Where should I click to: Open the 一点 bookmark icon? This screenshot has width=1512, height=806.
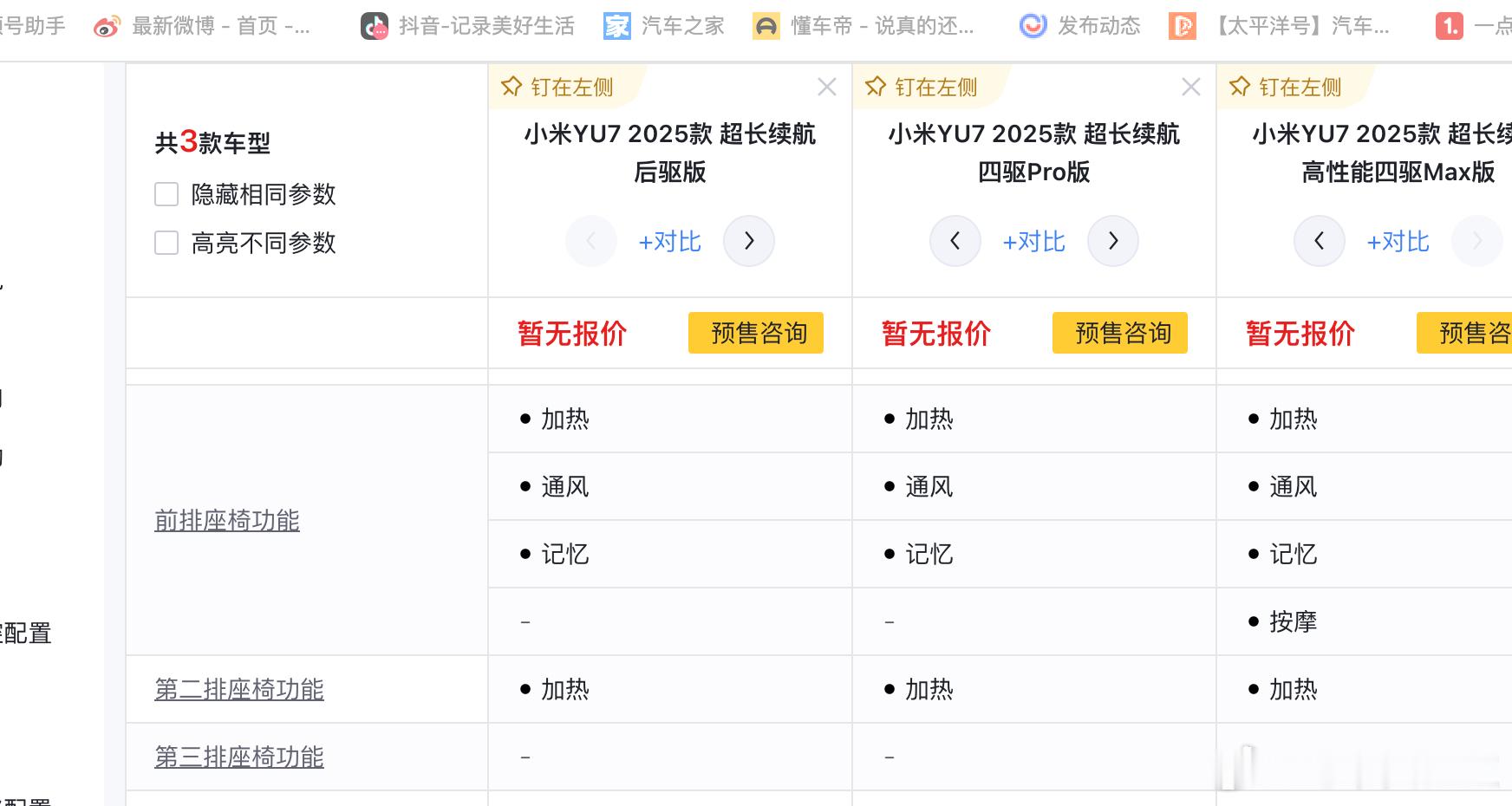click(x=1450, y=27)
